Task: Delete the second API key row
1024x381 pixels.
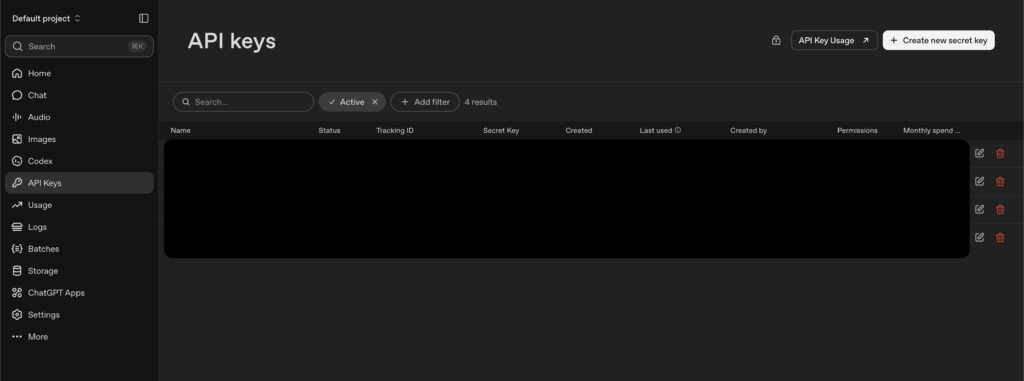Action: tap(1000, 182)
